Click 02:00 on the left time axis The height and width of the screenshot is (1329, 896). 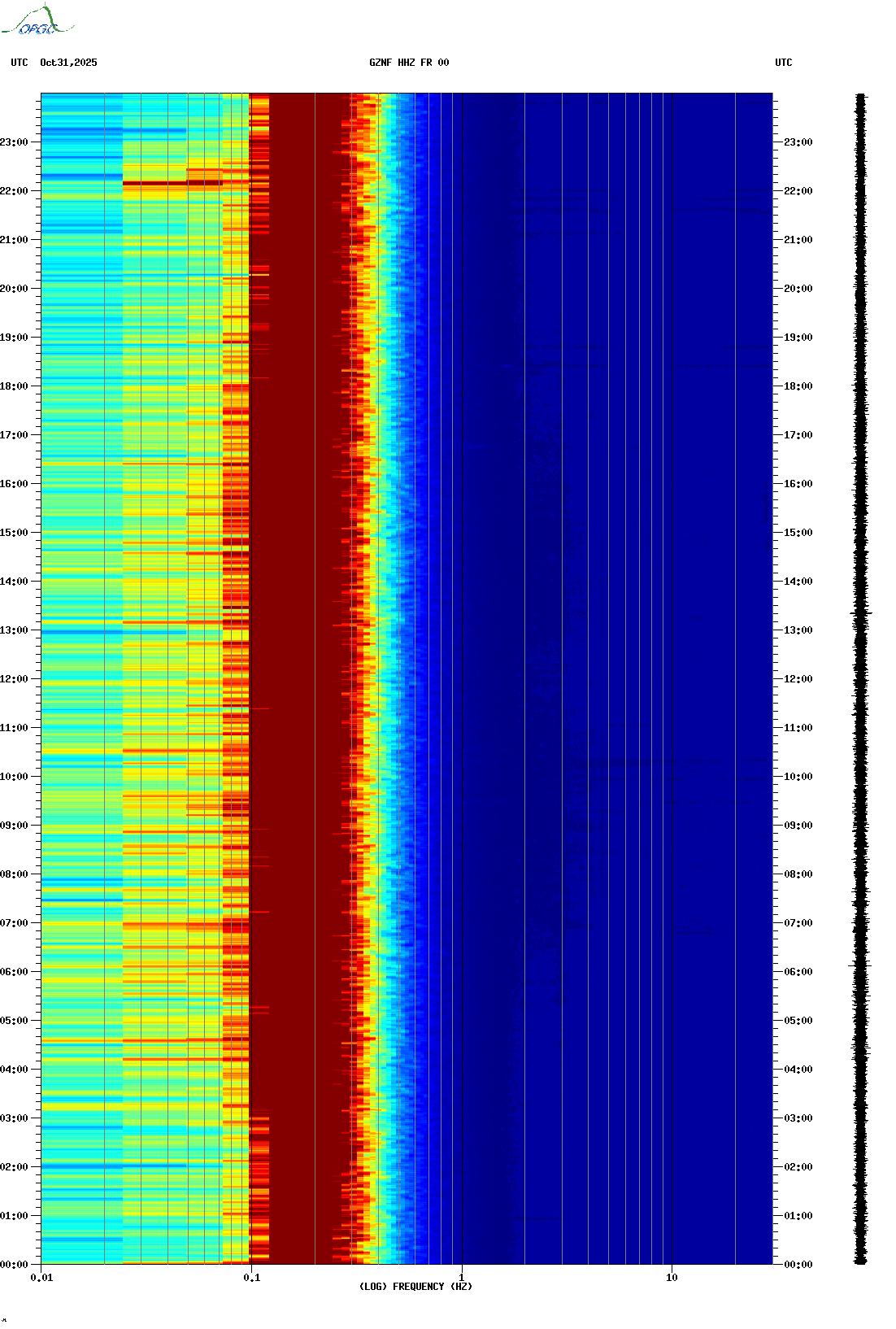tap(14, 1167)
